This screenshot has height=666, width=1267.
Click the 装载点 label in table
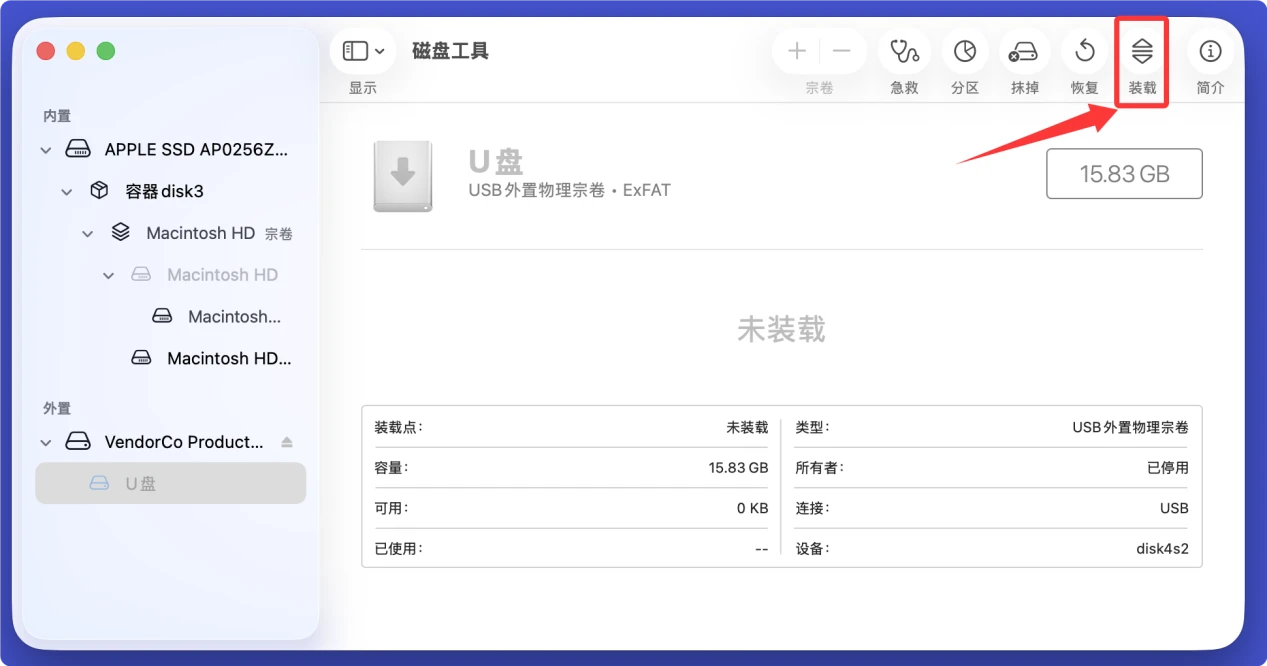[x=398, y=427]
